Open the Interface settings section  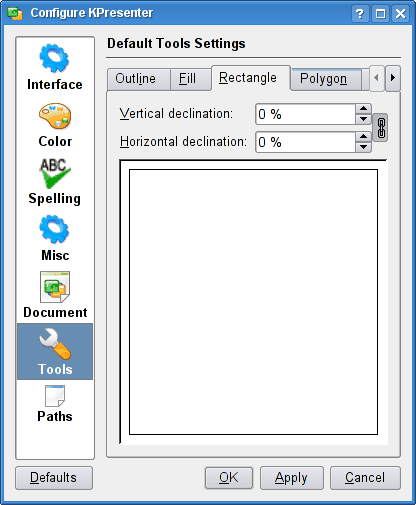(x=55, y=67)
